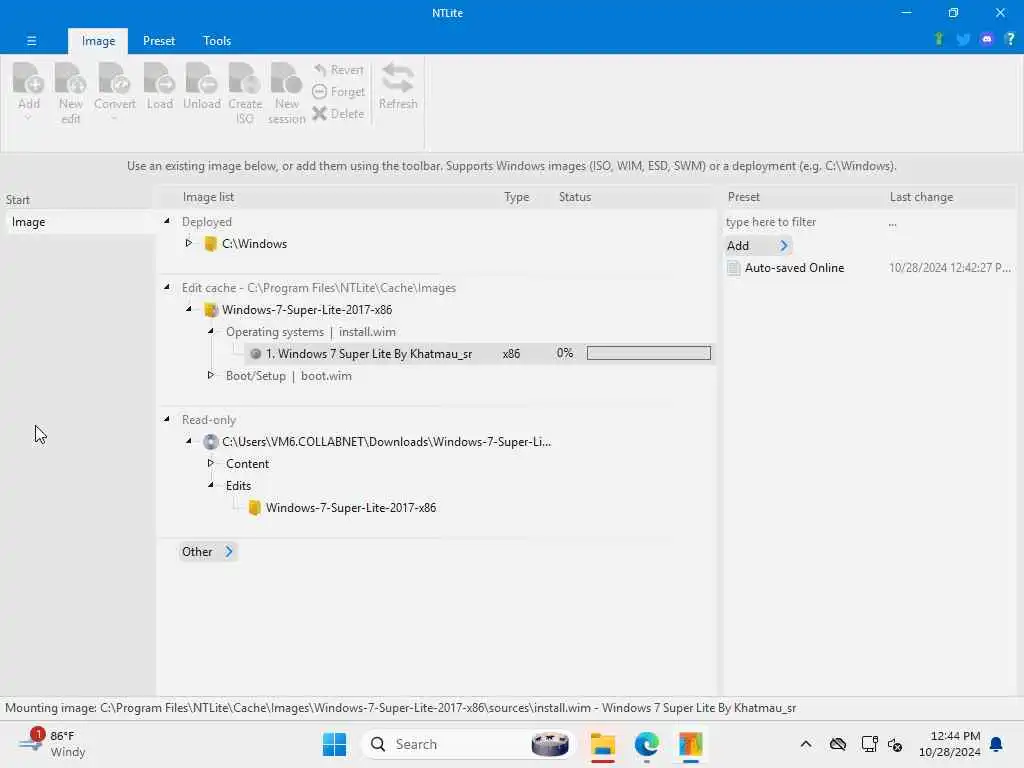Switch to the Preset ribbon tab
This screenshot has width=1024, height=768.
pos(159,40)
